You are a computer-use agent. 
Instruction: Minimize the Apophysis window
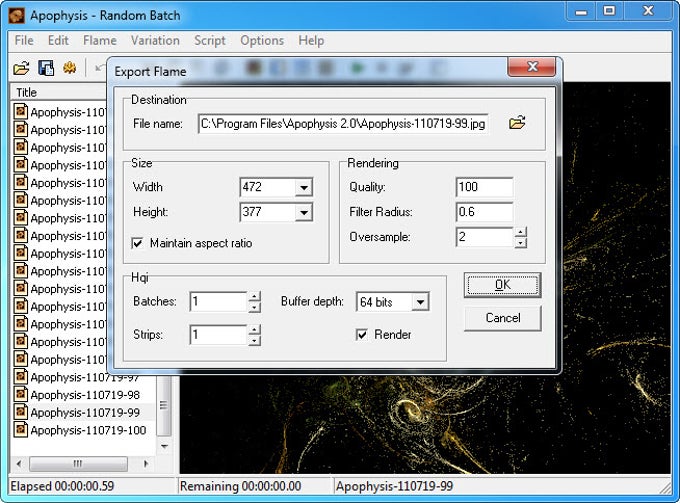(581, 11)
